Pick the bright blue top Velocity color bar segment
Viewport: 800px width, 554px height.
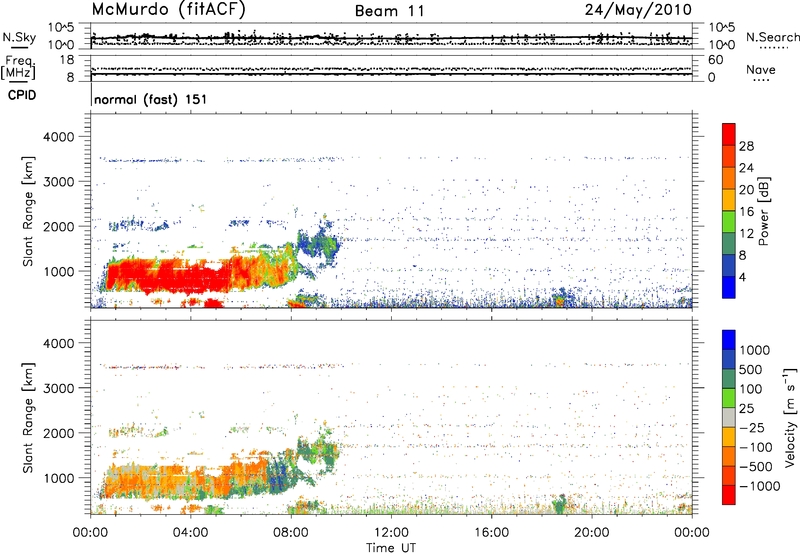point(729,340)
